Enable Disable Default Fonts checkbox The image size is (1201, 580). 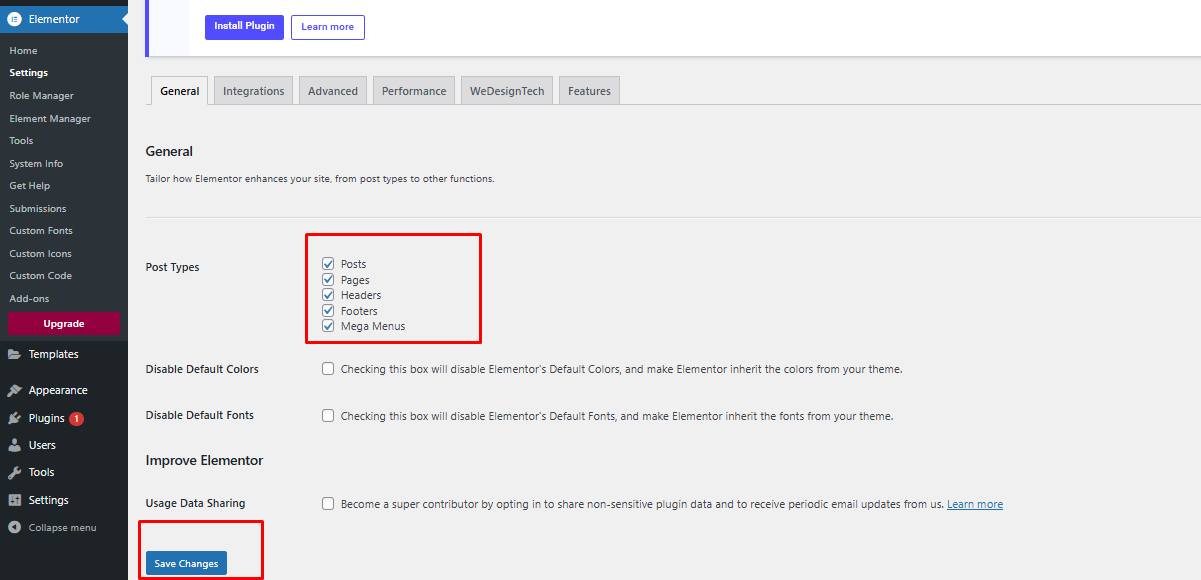pos(328,415)
